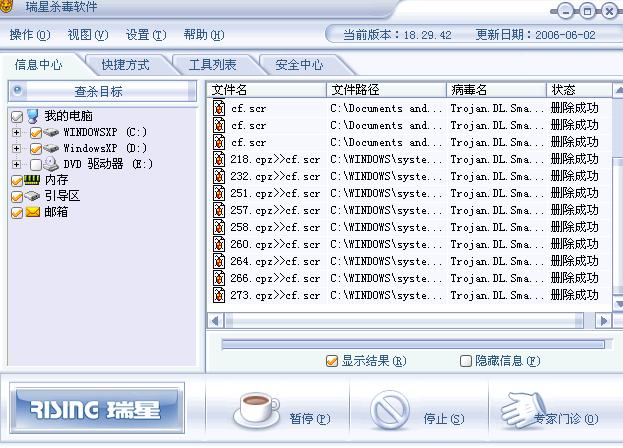Switch to the 信息中心 tab
623x448 pixels.
click(39, 64)
